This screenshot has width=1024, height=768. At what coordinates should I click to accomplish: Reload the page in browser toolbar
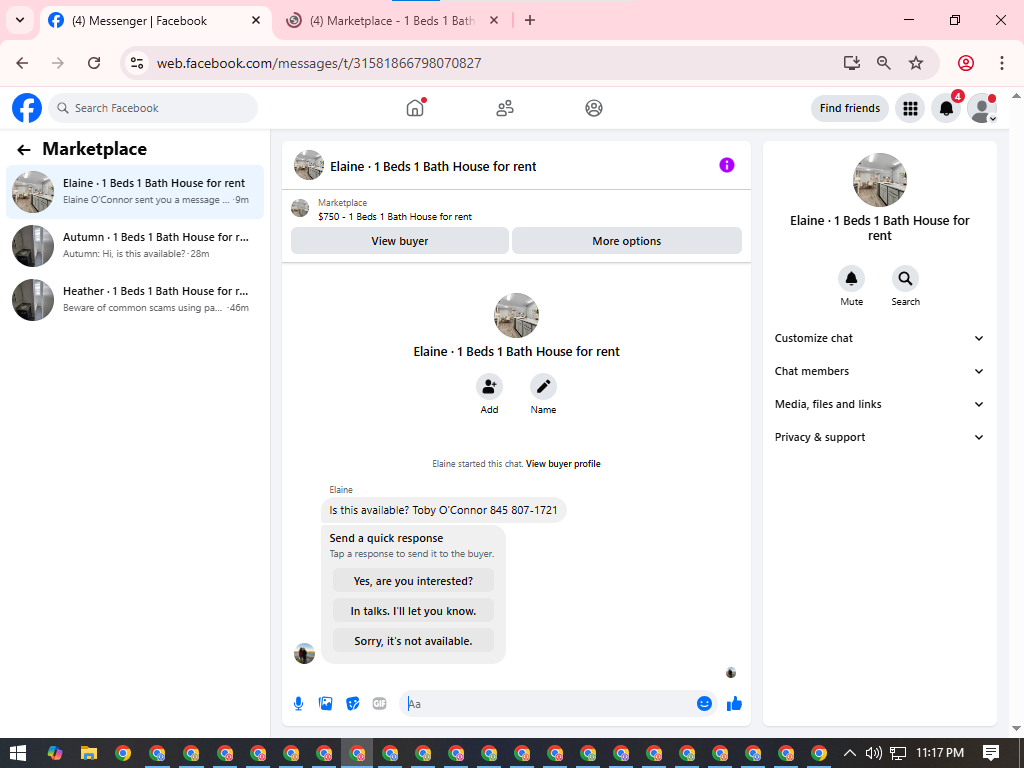[x=94, y=63]
